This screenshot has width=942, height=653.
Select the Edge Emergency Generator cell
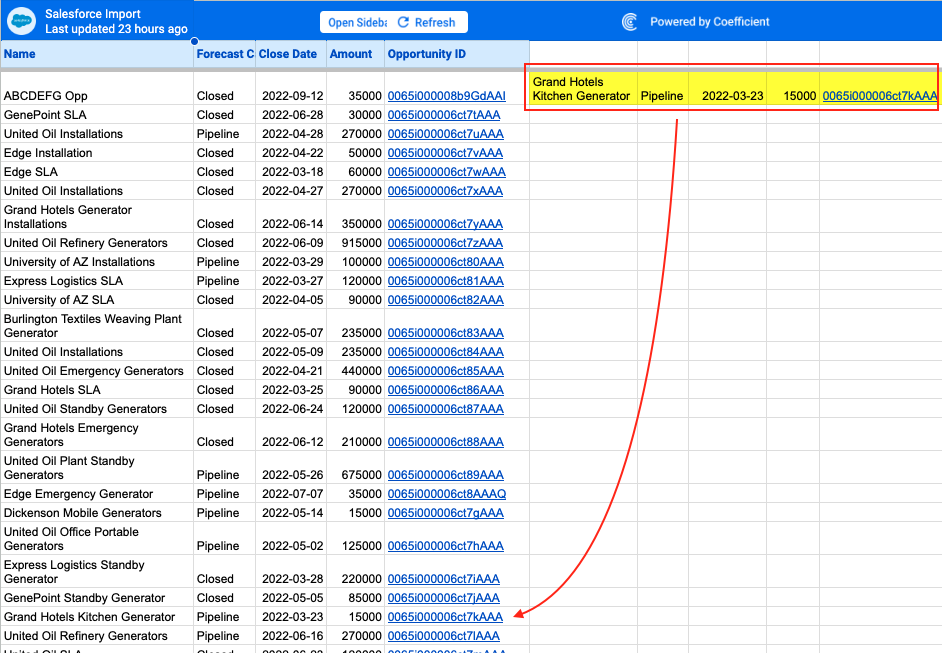click(x=97, y=494)
